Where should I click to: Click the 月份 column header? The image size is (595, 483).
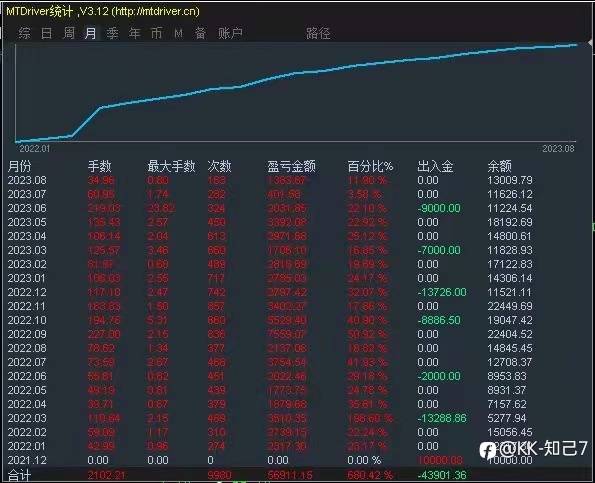click(x=20, y=166)
